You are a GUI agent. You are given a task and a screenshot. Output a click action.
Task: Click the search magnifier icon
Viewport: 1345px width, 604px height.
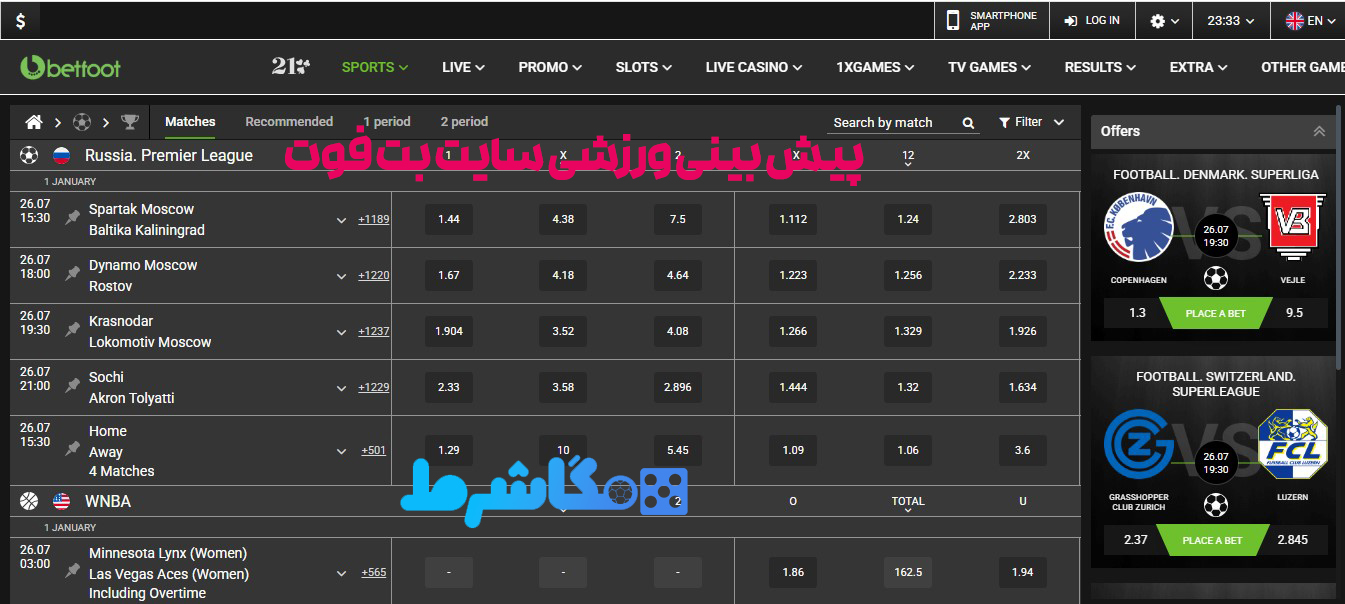pos(968,123)
